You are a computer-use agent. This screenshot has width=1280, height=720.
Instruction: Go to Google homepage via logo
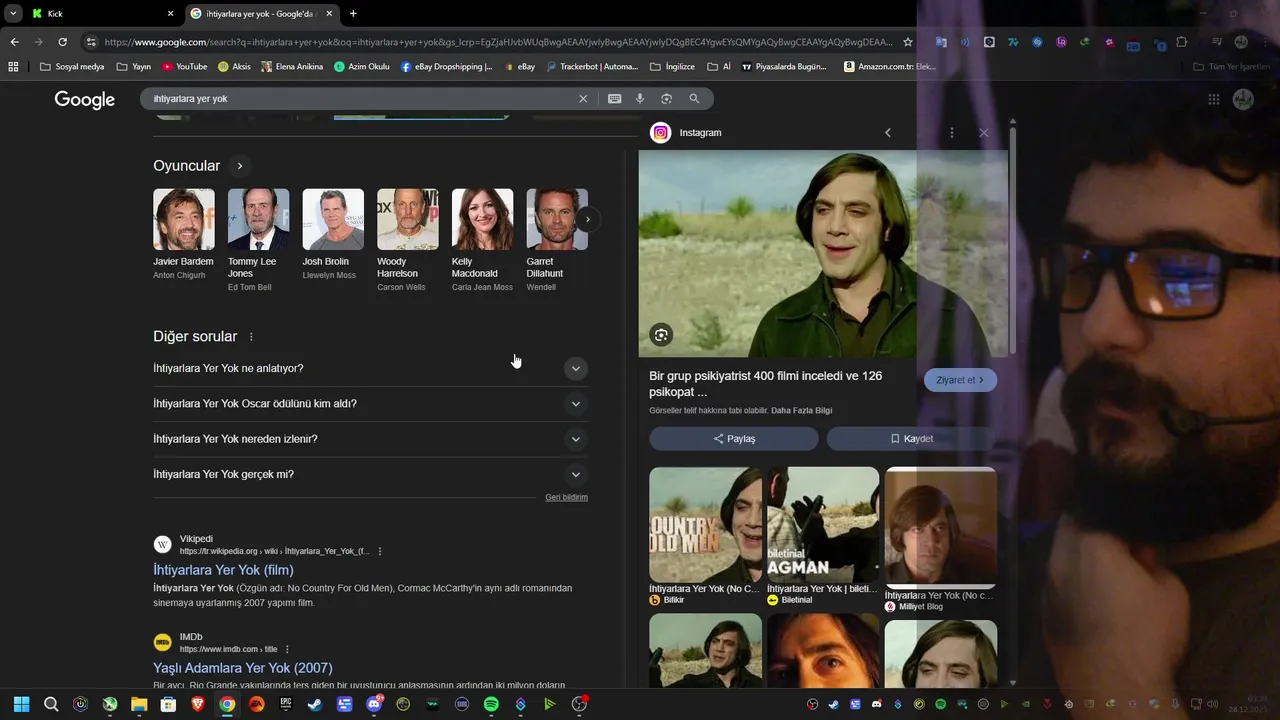point(85,99)
